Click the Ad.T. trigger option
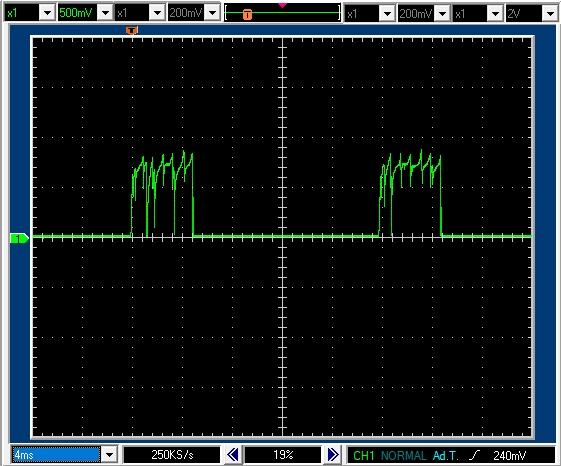 point(445,456)
